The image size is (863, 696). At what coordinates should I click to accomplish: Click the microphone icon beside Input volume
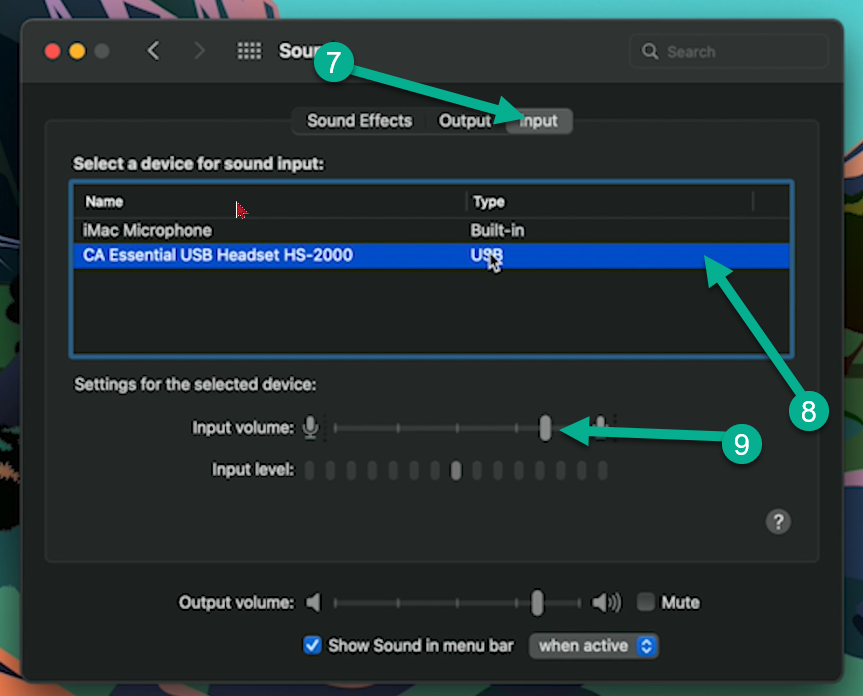[311, 427]
